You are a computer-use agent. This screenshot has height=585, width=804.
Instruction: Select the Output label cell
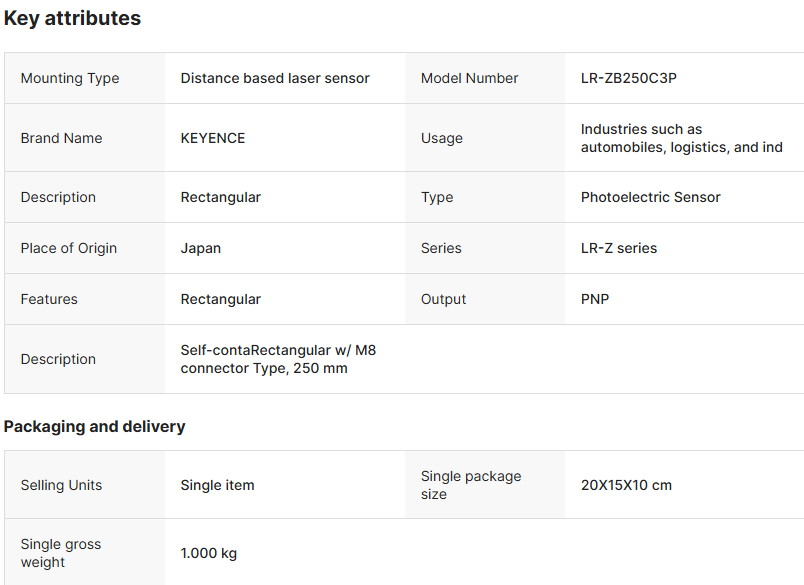tap(443, 299)
